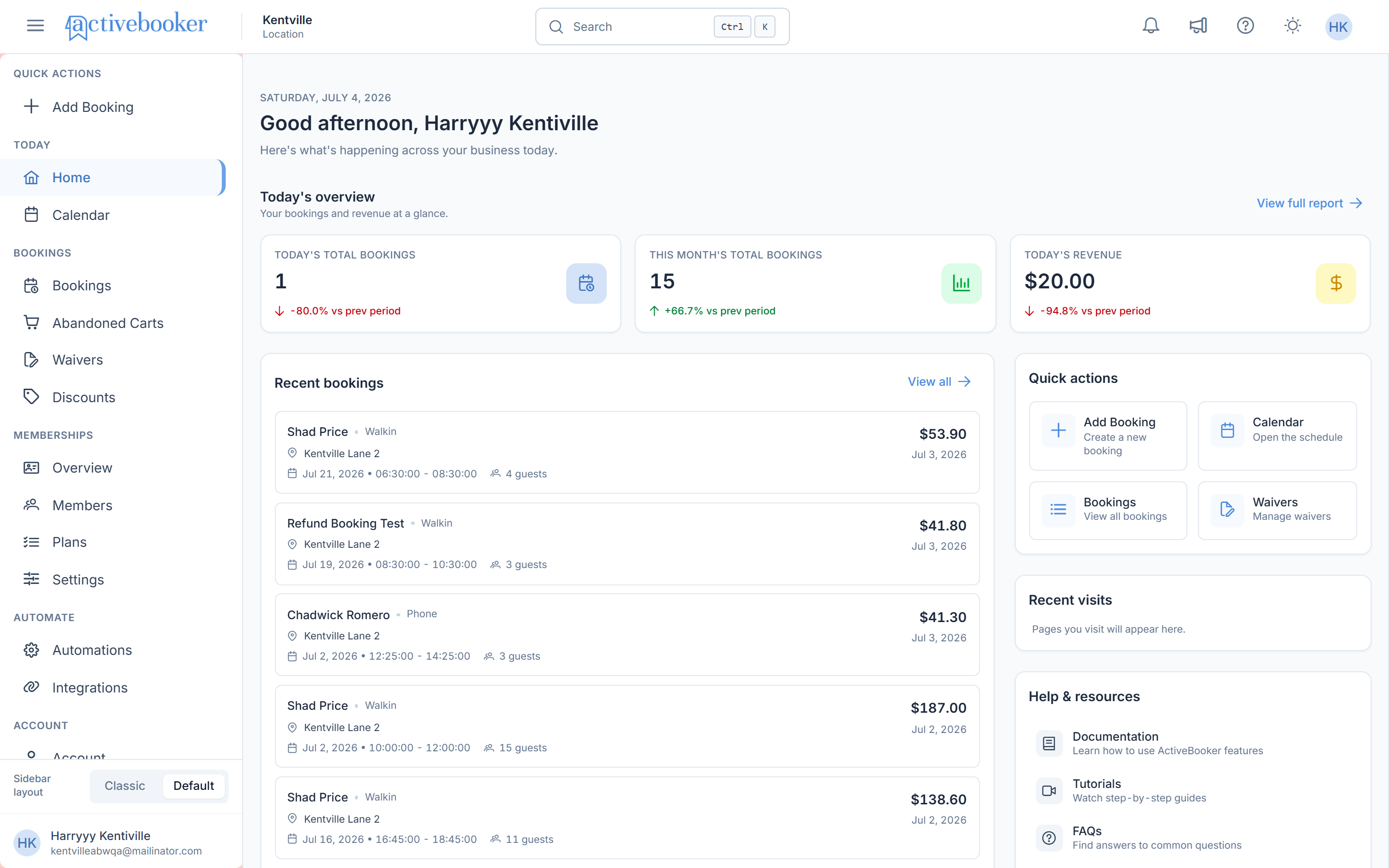Click the Overview sidebar label
This screenshot has width=1389, height=868.
coord(82,468)
